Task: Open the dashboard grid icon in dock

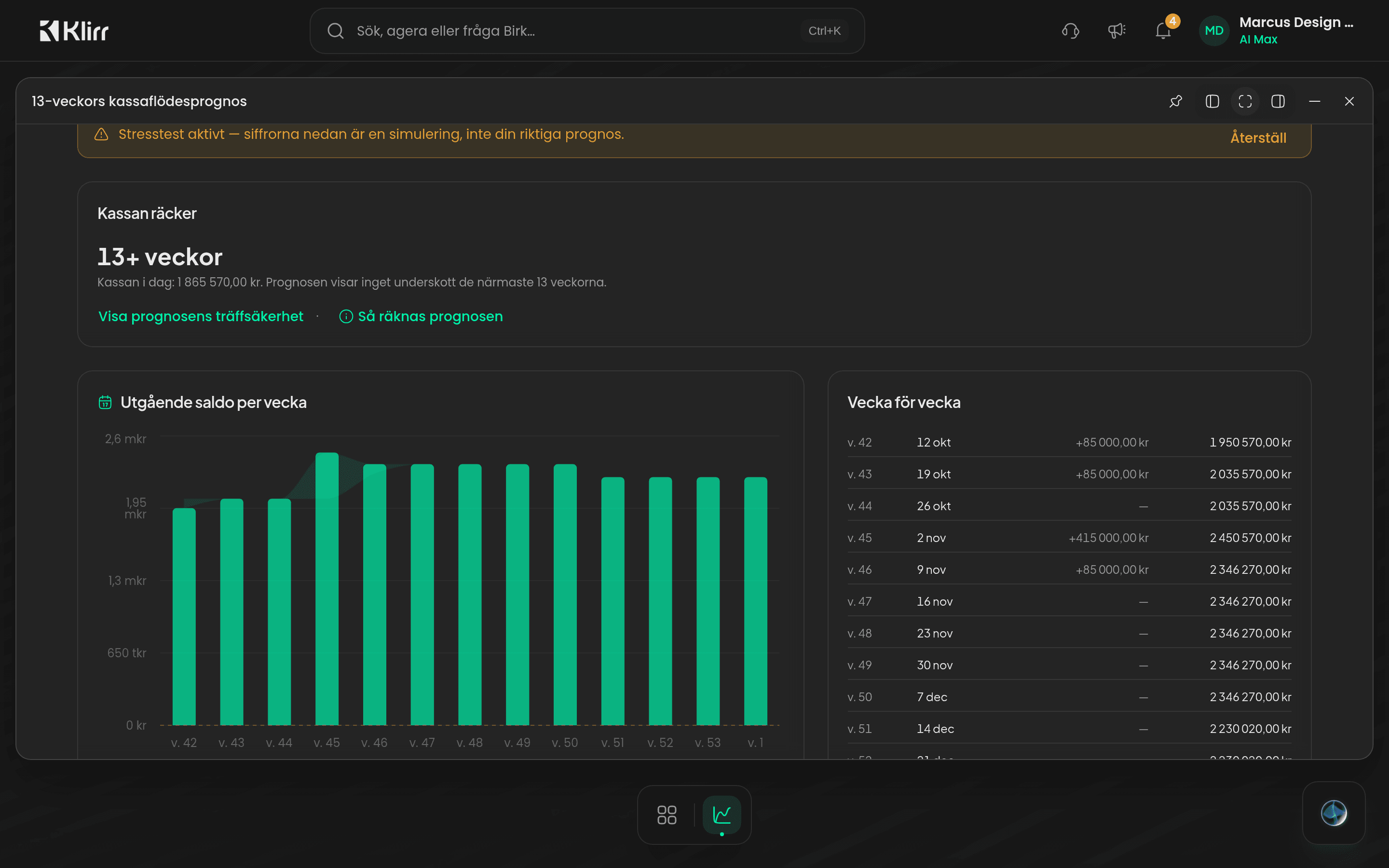Action: click(667, 814)
